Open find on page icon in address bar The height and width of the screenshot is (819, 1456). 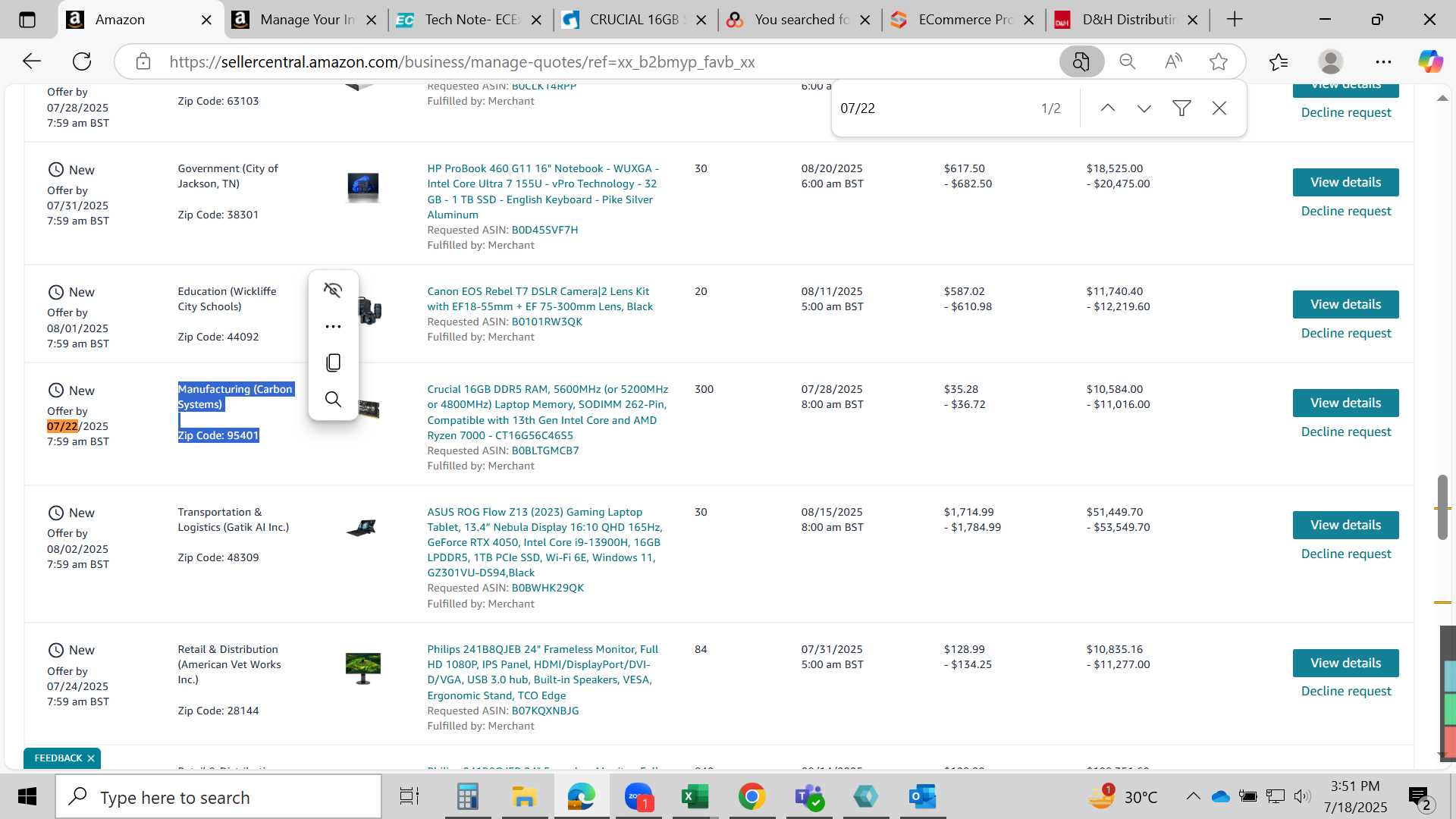pos(1081,61)
